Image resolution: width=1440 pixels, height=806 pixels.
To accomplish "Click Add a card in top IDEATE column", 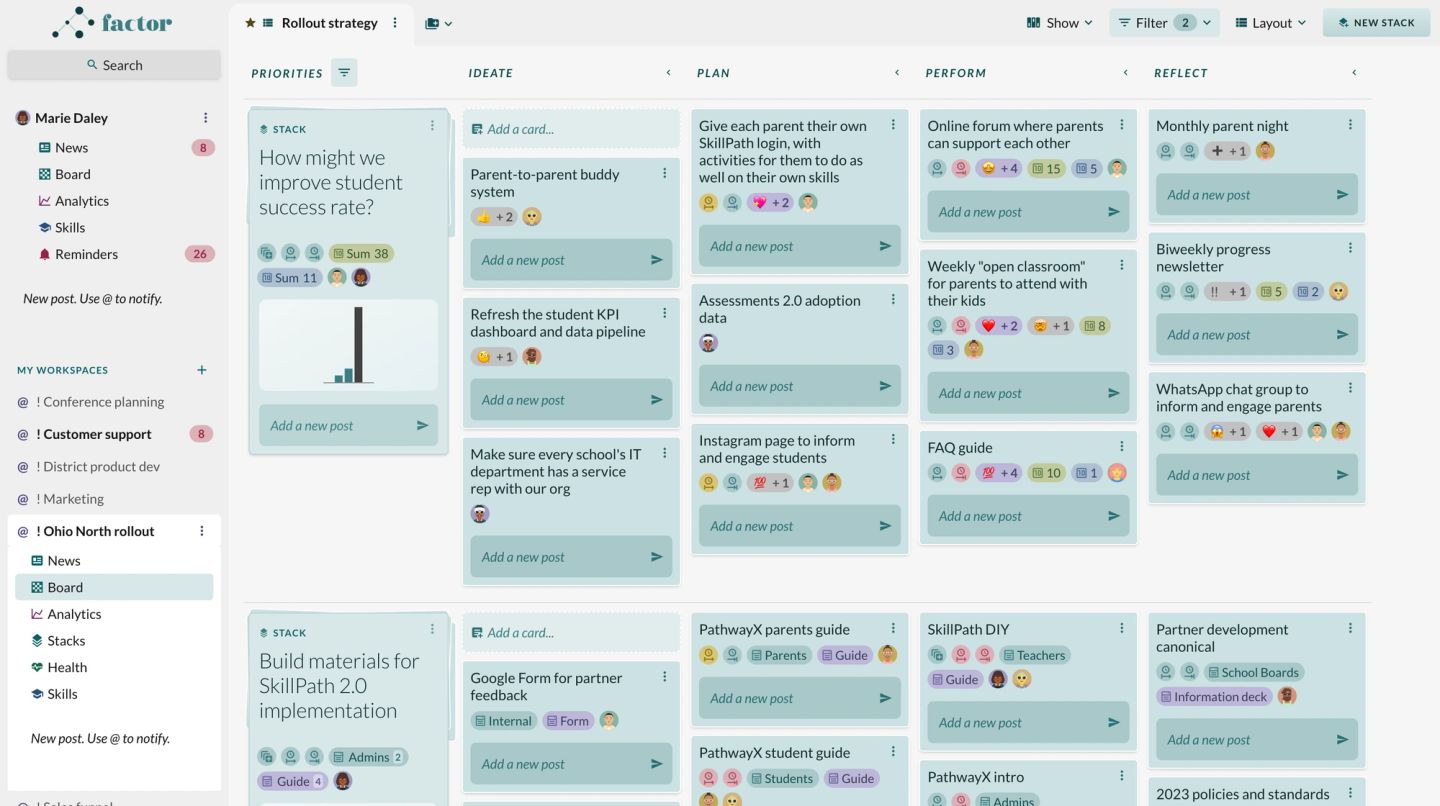I will click(x=571, y=129).
